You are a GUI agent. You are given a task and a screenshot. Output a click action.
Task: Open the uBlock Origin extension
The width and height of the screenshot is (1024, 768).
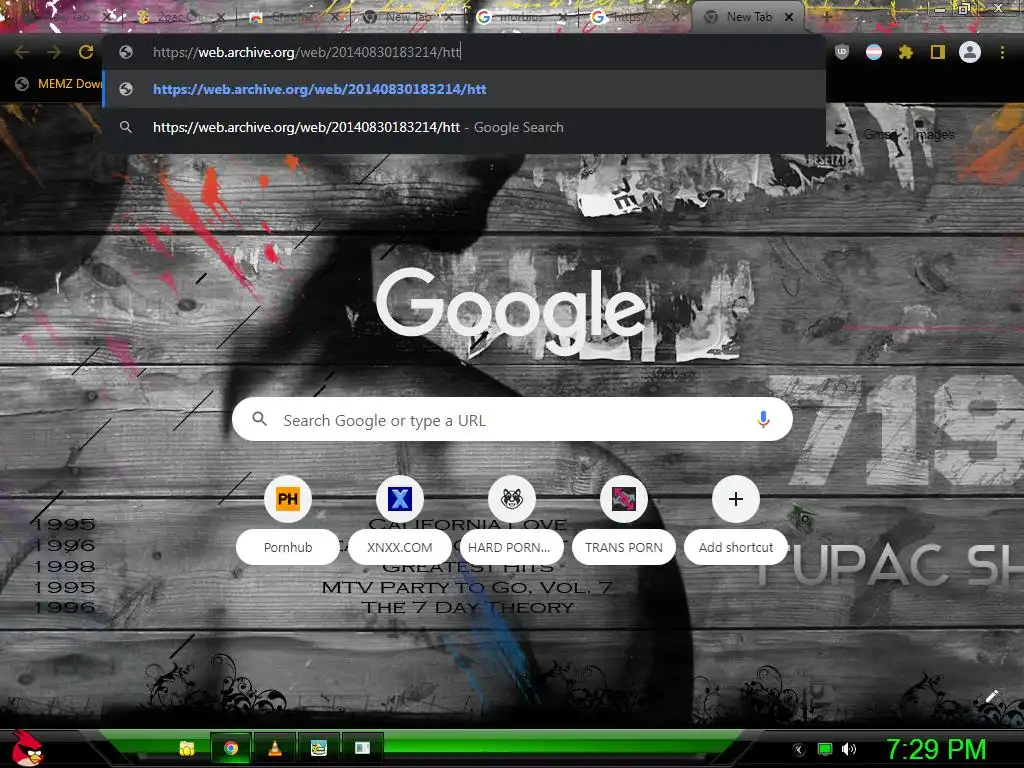pyautogui.click(x=842, y=52)
